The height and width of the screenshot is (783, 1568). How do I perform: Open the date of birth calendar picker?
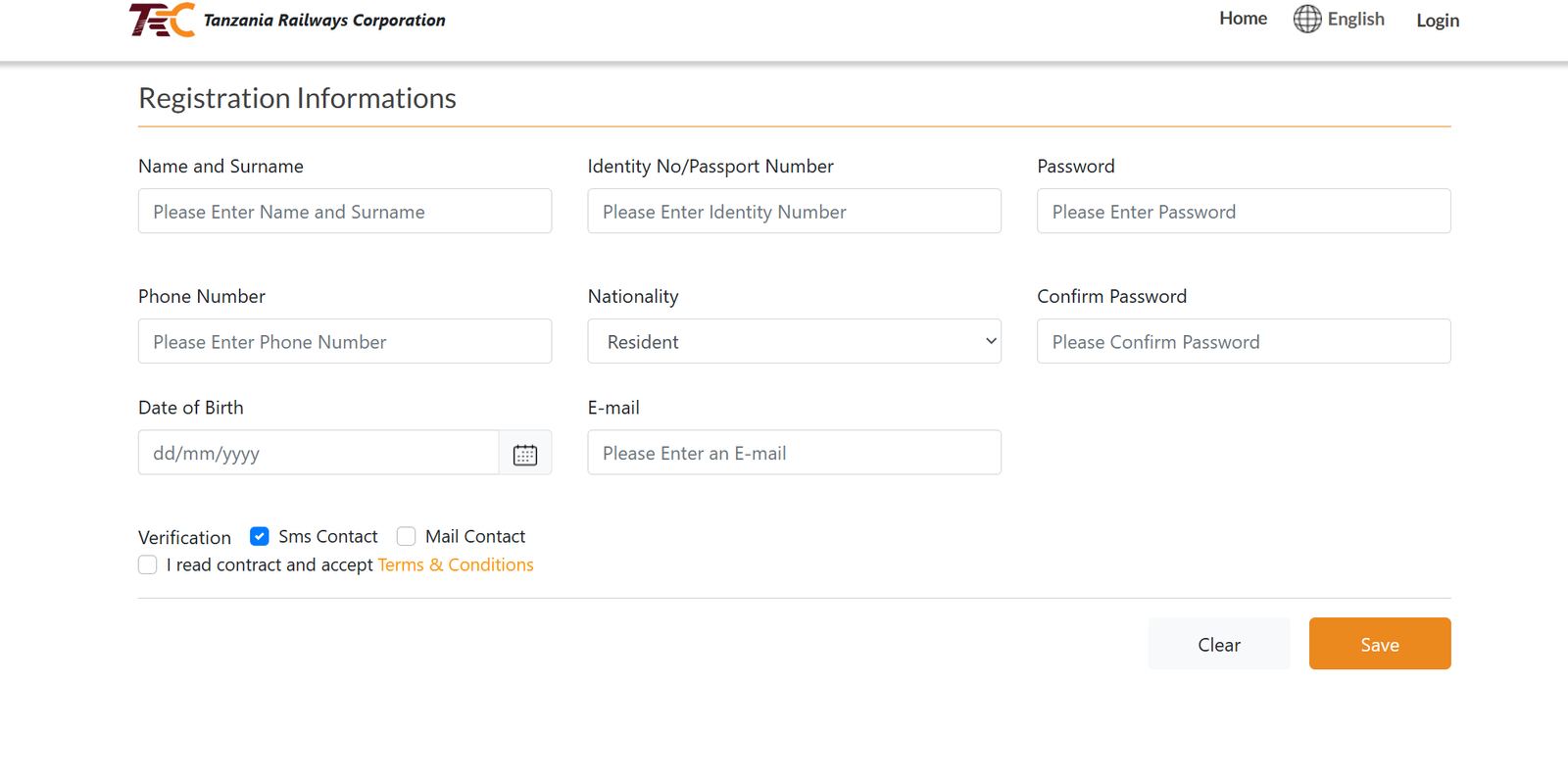click(x=525, y=454)
